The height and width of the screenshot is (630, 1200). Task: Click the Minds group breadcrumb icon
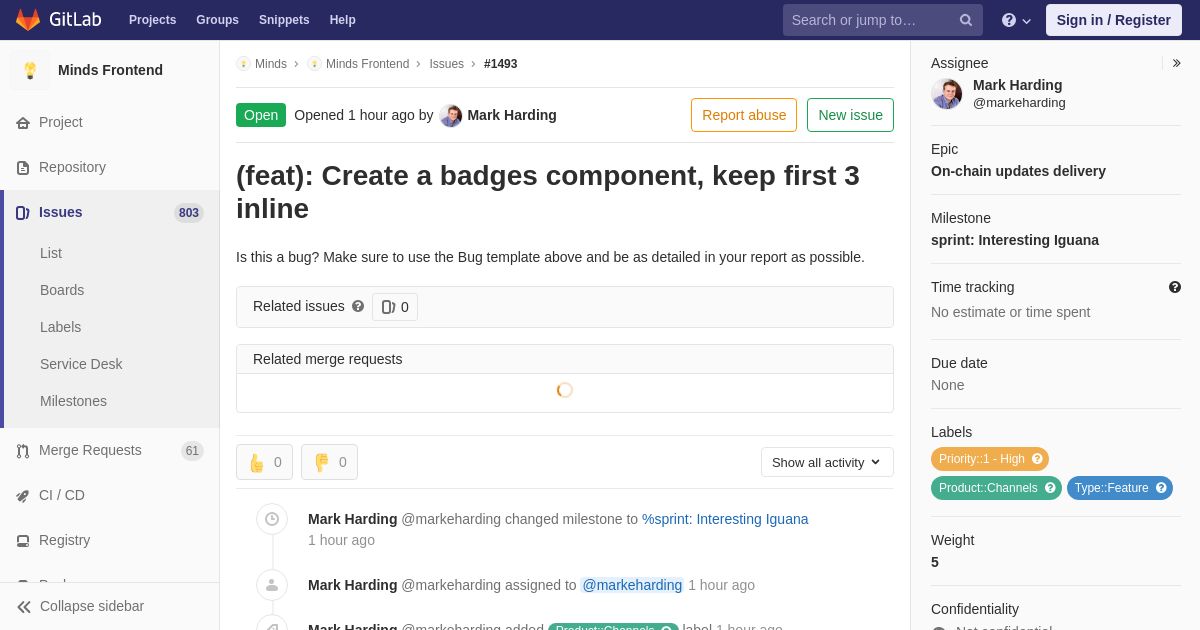[x=243, y=64]
